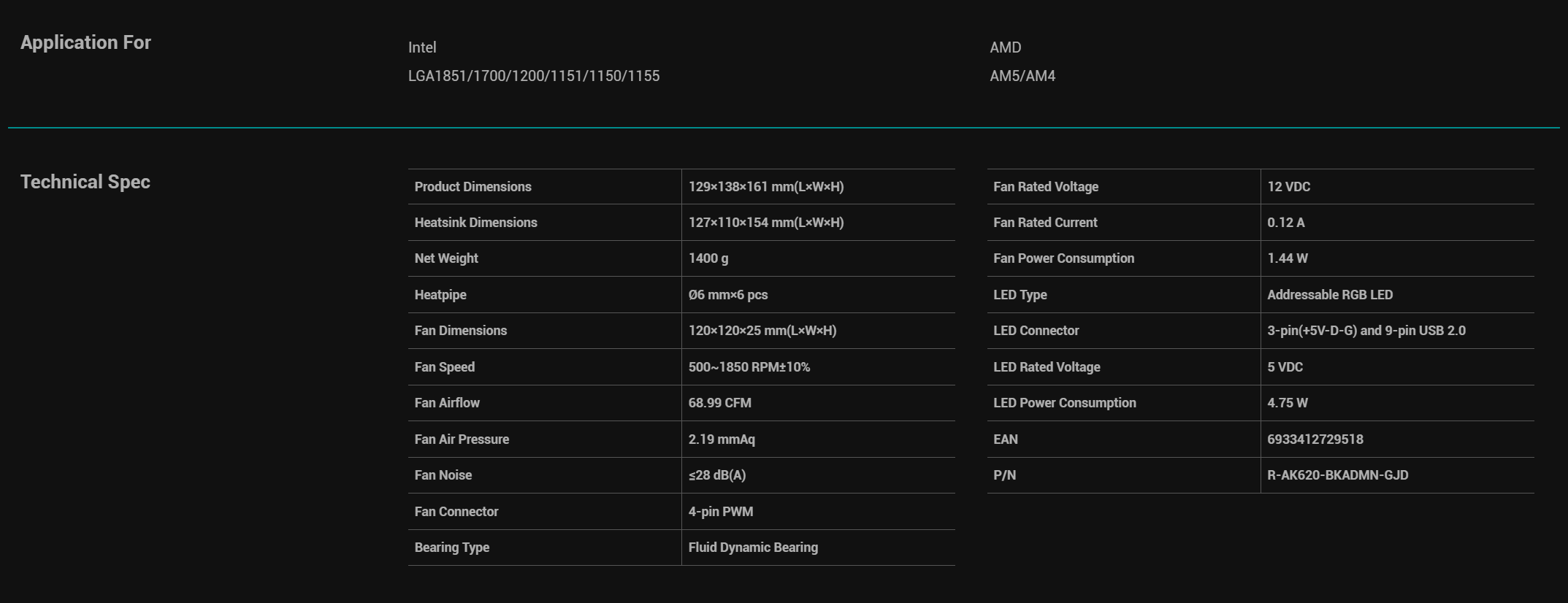Select the part number R-AK620-BKADMN-GJD
Viewport: 1568px width, 603px height.
(x=1338, y=475)
